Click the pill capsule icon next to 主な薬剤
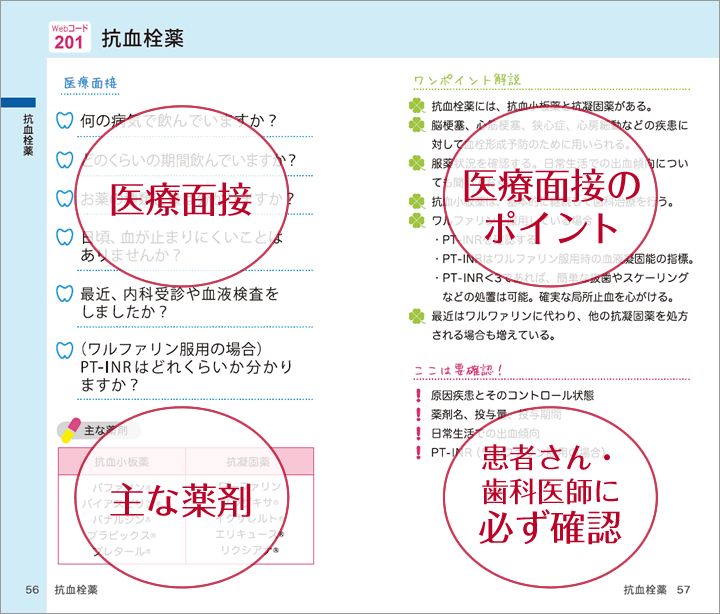Screen dimensions: 720x614 pos(69,431)
